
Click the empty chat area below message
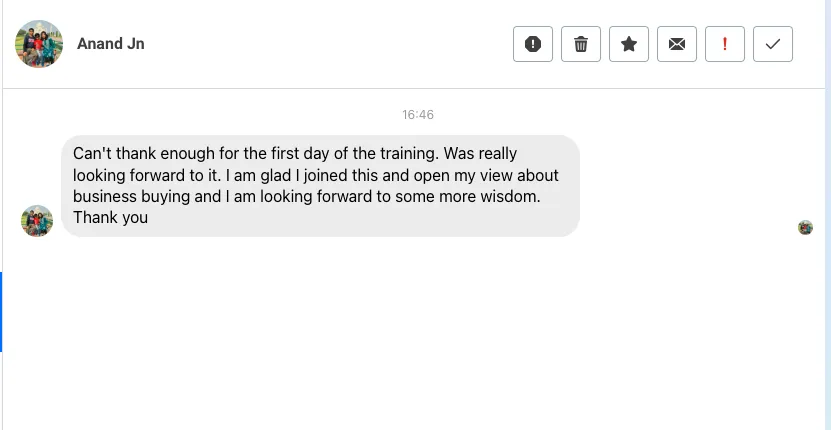click(x=413, y=334)
